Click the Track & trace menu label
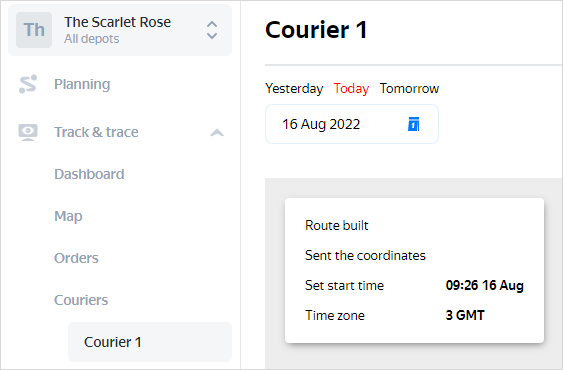Image resolution: width=563 pixels, height=370 pixels. pos(96,132)
